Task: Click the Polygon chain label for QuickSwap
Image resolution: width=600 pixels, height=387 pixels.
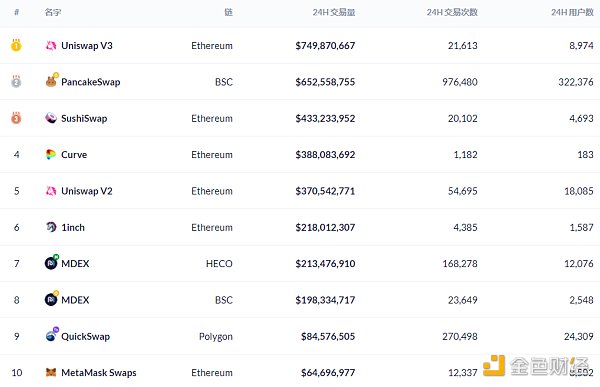Action: click(x=216, y=336)
